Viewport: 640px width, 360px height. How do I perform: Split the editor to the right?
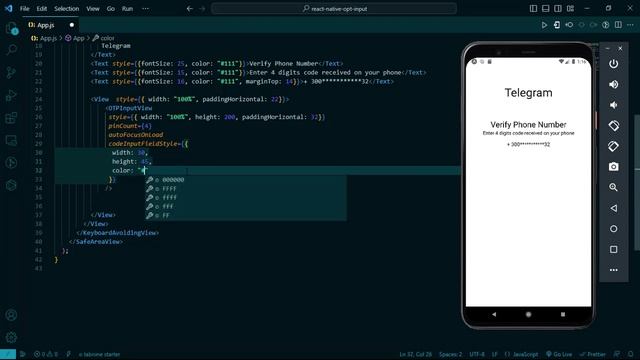pos(618,25)
